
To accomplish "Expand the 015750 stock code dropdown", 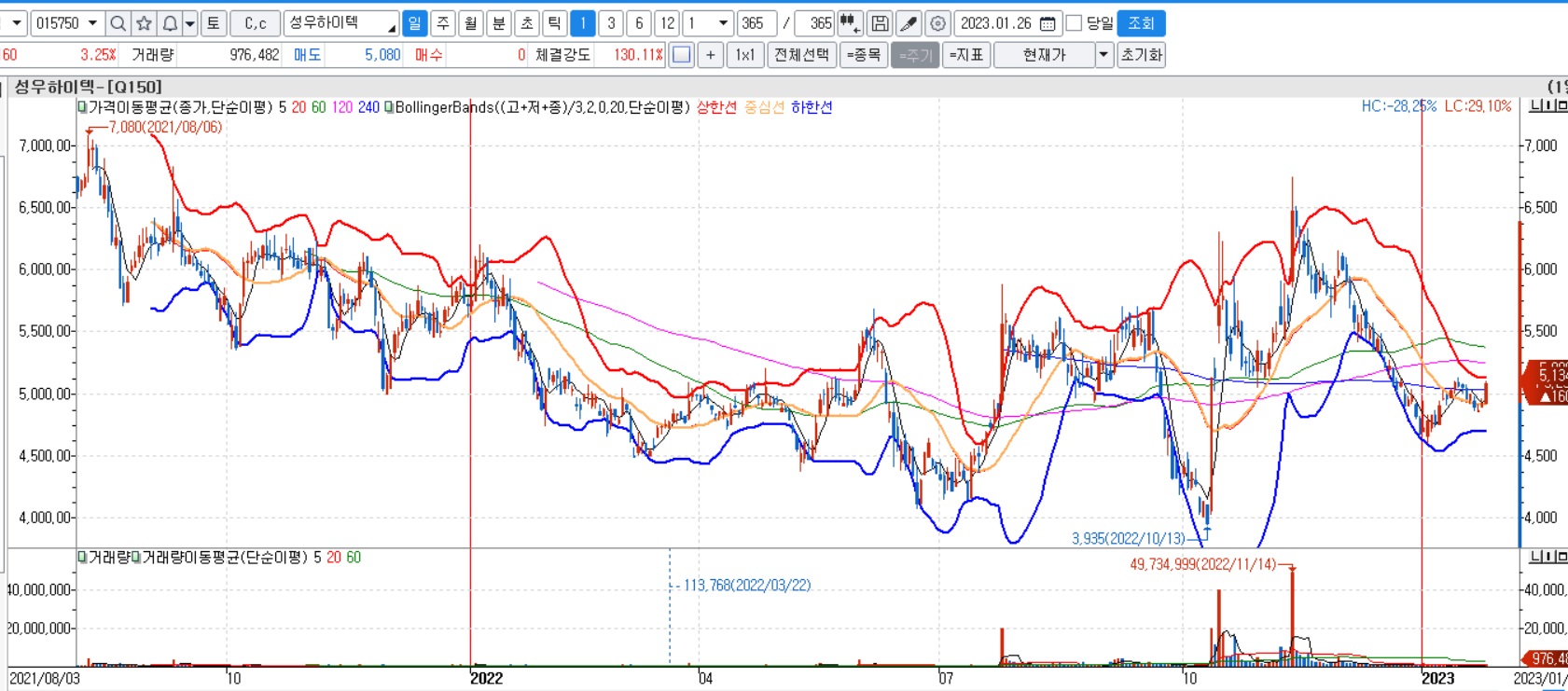I will coord(92,23).
